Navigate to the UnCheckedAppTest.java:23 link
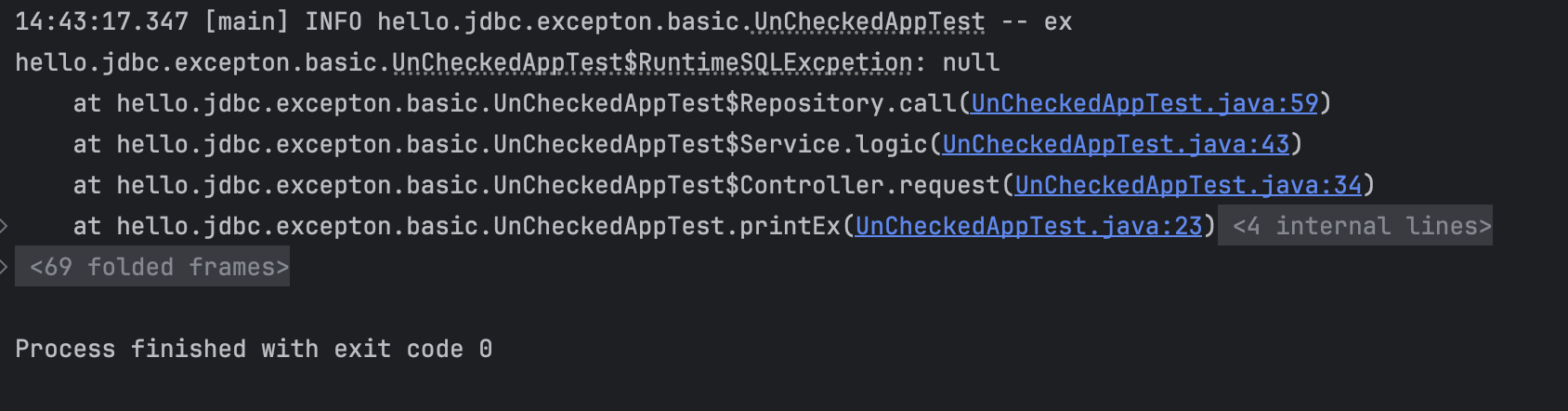The image size is (1568, 411). pyautogui.click(x=1028, y=226)
